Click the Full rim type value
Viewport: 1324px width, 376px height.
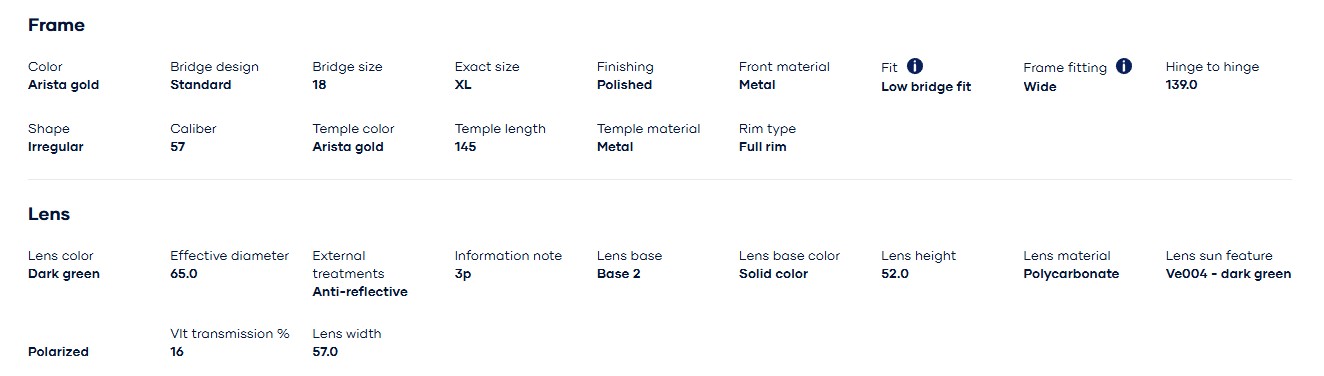(x=763, y=147)
